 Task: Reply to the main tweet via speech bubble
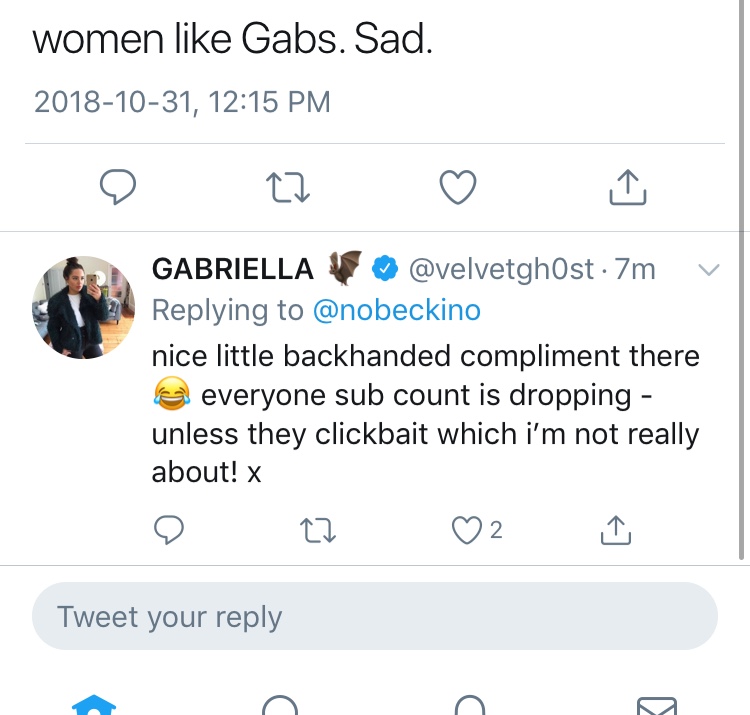tap(119, 186)
